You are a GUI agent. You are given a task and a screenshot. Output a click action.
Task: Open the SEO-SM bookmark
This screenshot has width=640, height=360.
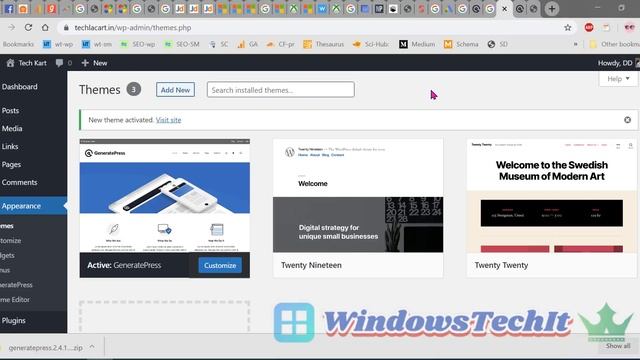point(182,44)
